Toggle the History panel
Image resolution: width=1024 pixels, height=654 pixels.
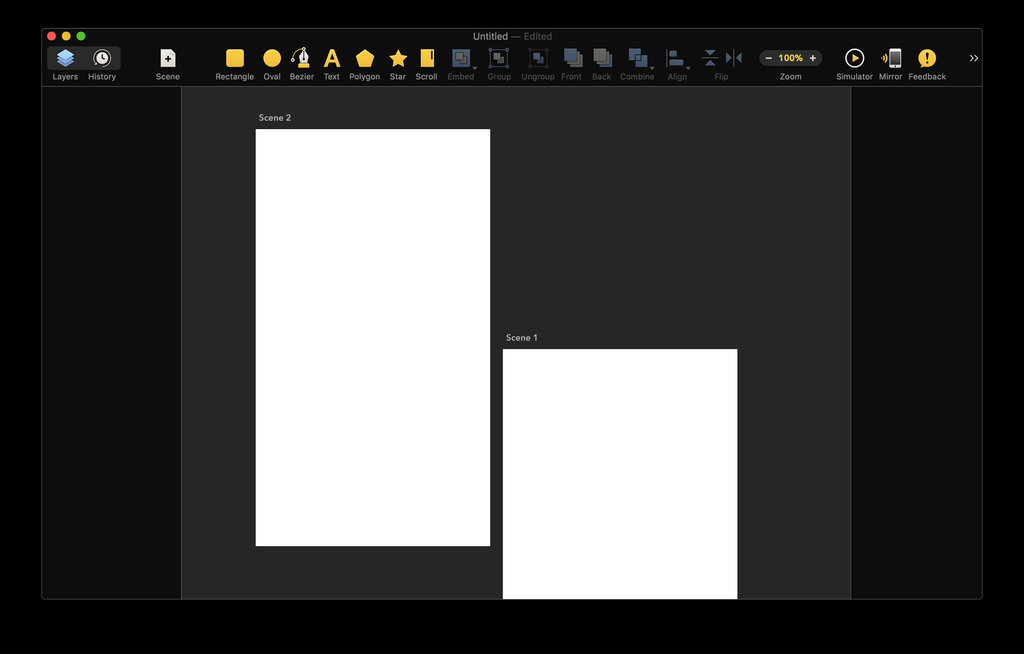click(x=102, y=59)
